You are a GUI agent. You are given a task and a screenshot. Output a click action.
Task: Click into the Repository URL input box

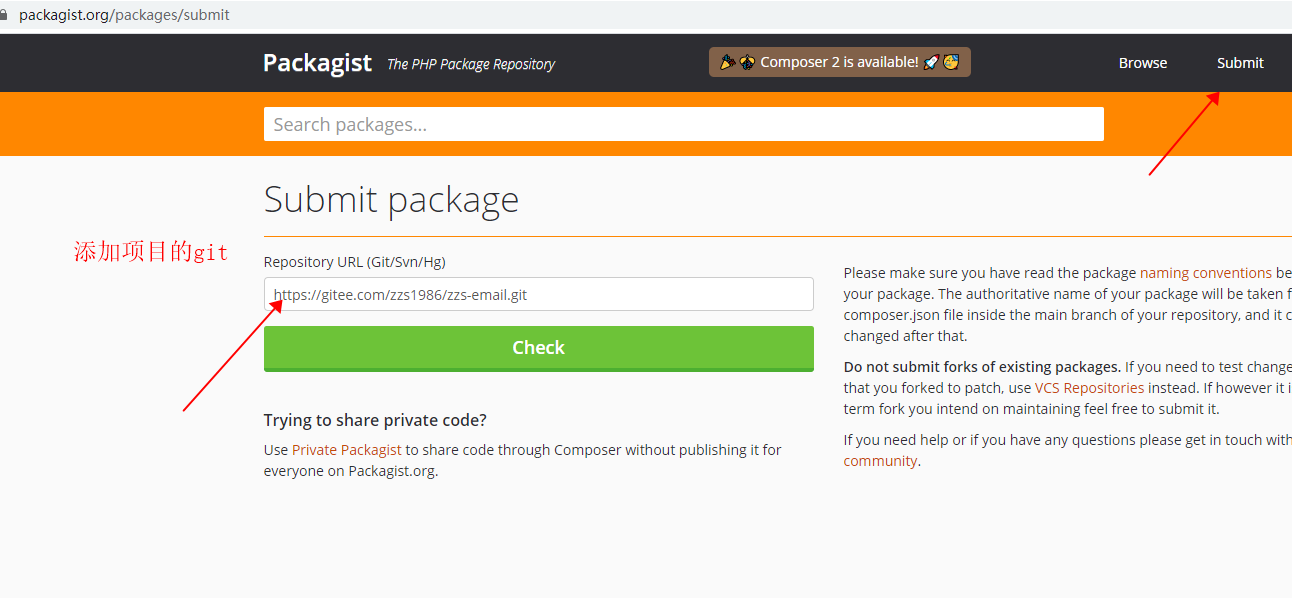[539, 294]
